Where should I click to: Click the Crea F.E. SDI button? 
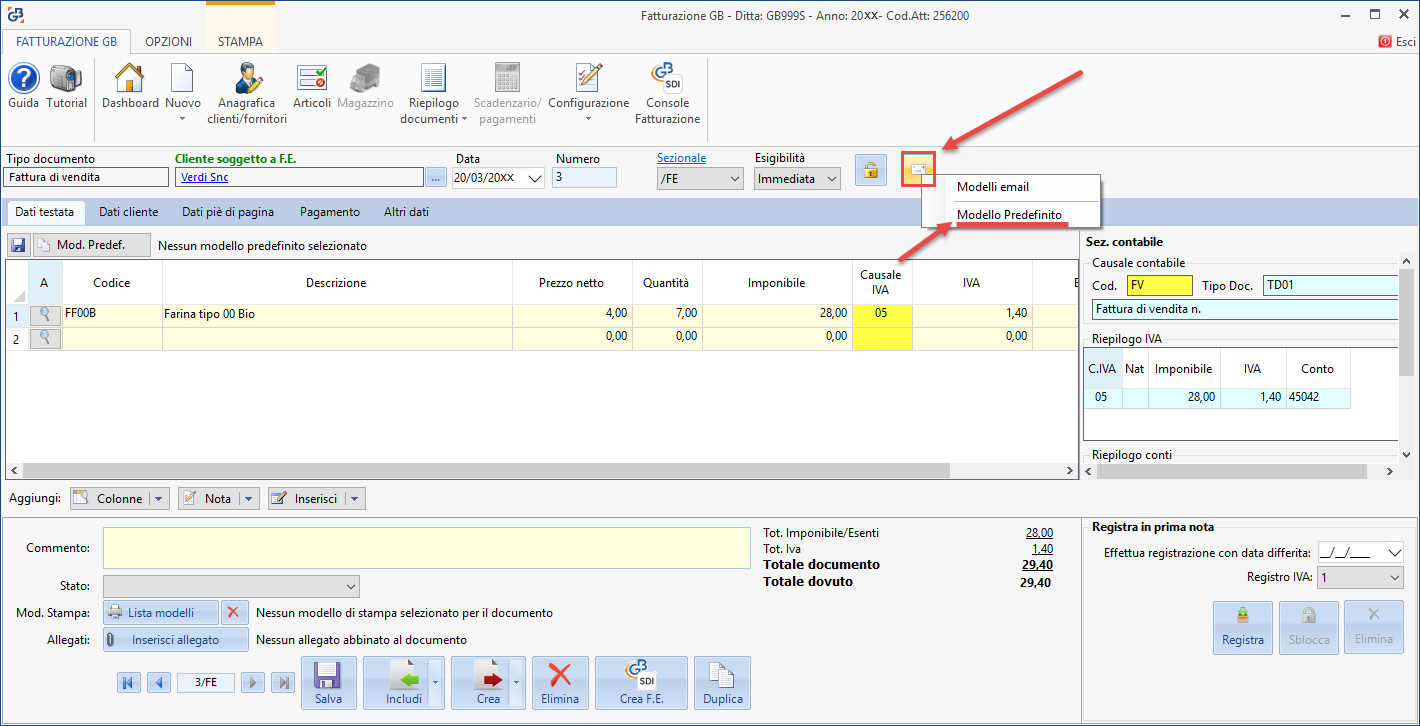641,683
